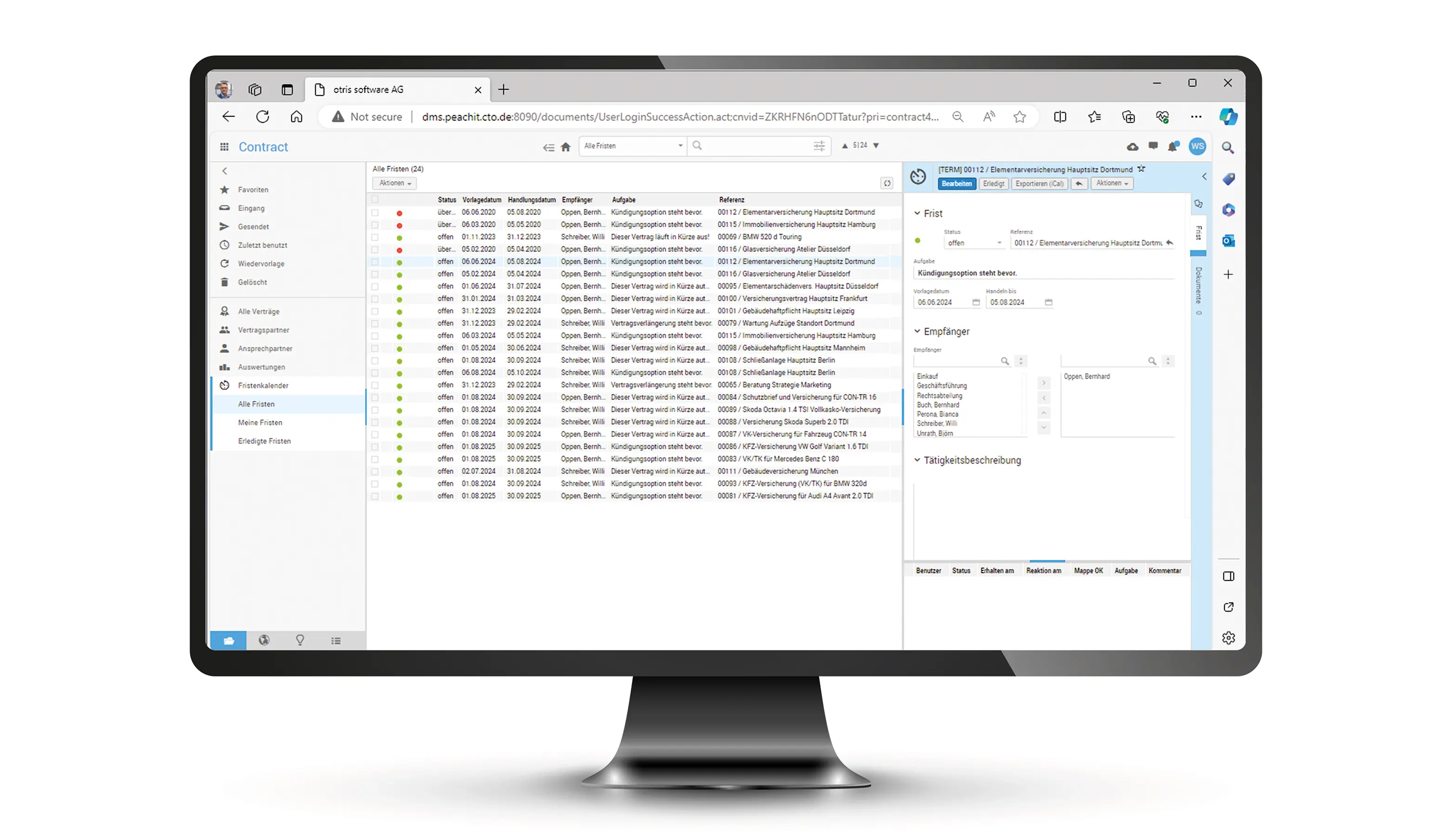Collapse the detail panel with the right chevron
1452x840 pixels.
(1204, 176)
